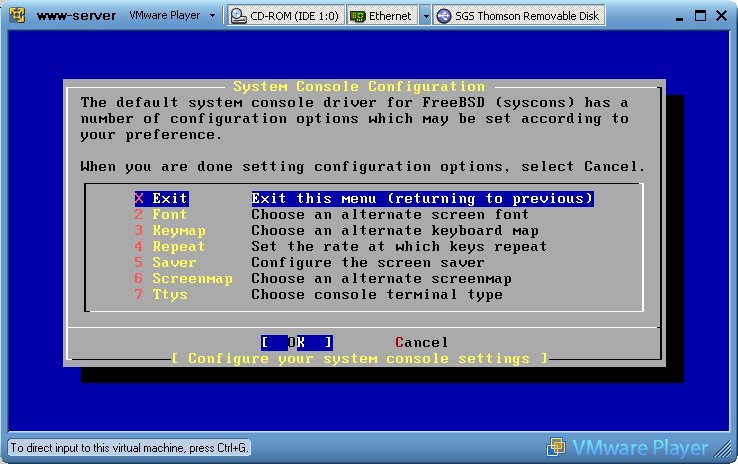Expand the dropdown arrow next to Ethernet
The height and width of the screenshot is (464, 738).
(425, 16)
